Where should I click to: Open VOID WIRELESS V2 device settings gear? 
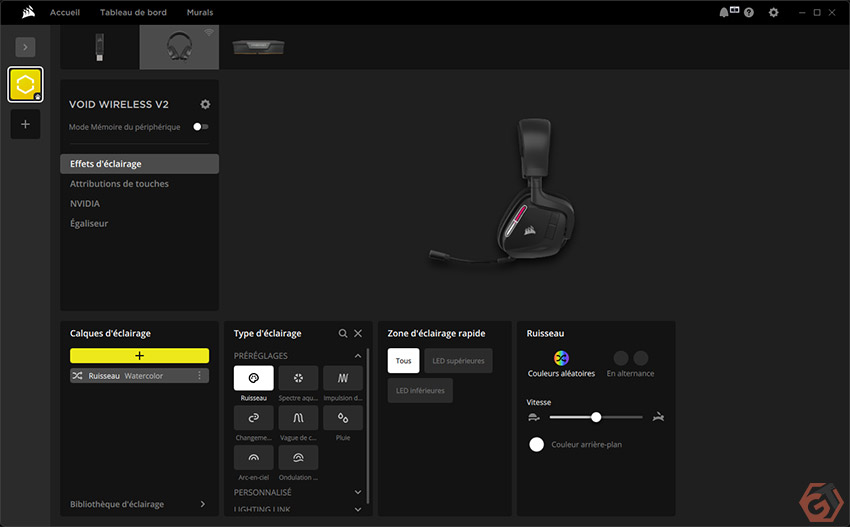click(205, 104)
